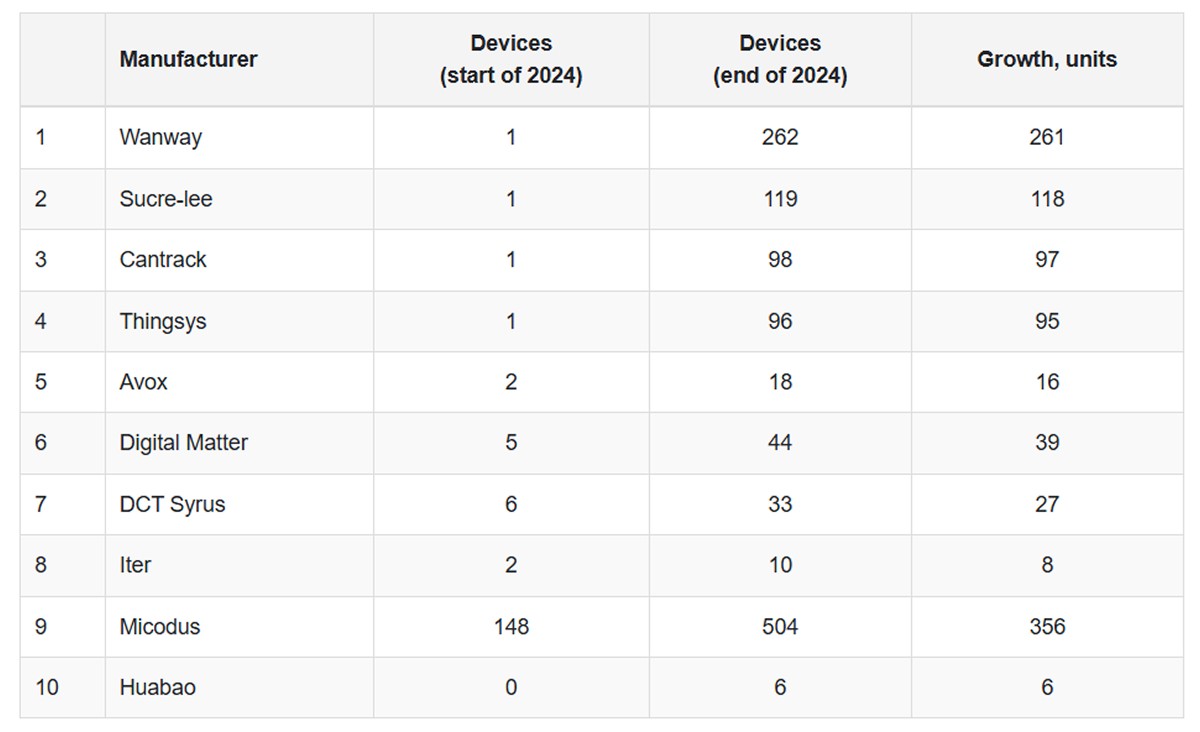The width and height of the screenshot is (1200, 732).
Task: Click the Devices (end of 2024) header
Action: [x=780, y=60]
